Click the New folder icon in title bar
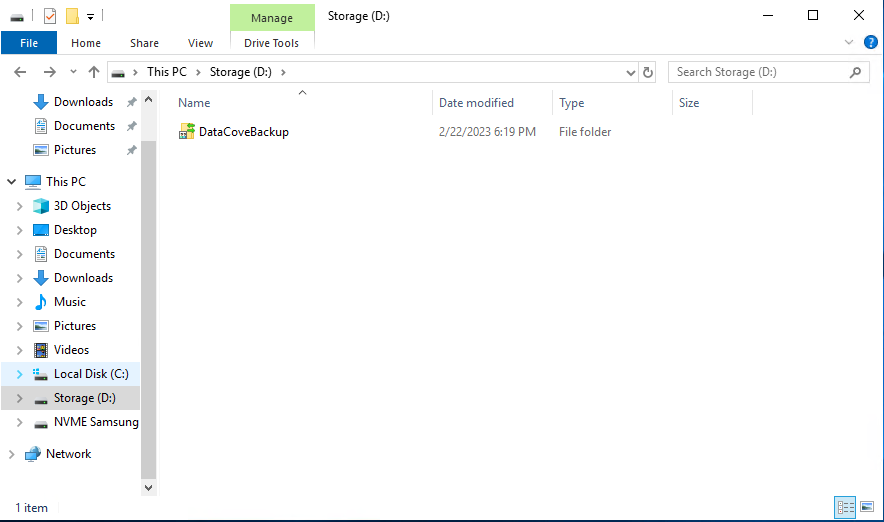 click(72, 16)
